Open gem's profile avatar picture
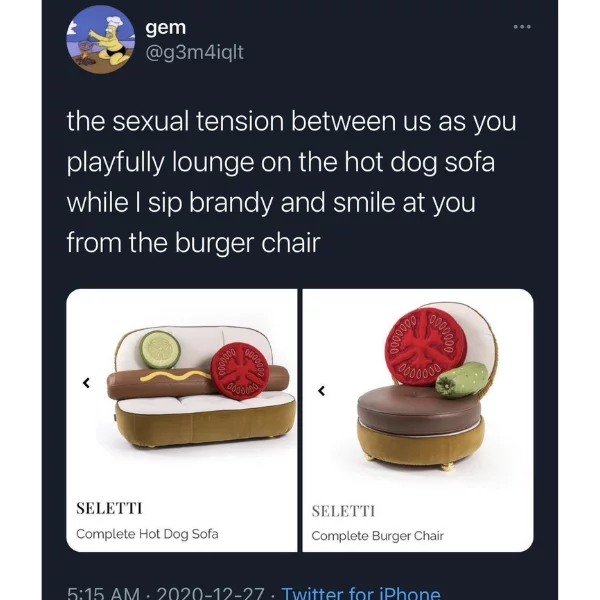 tap(101, 39)
